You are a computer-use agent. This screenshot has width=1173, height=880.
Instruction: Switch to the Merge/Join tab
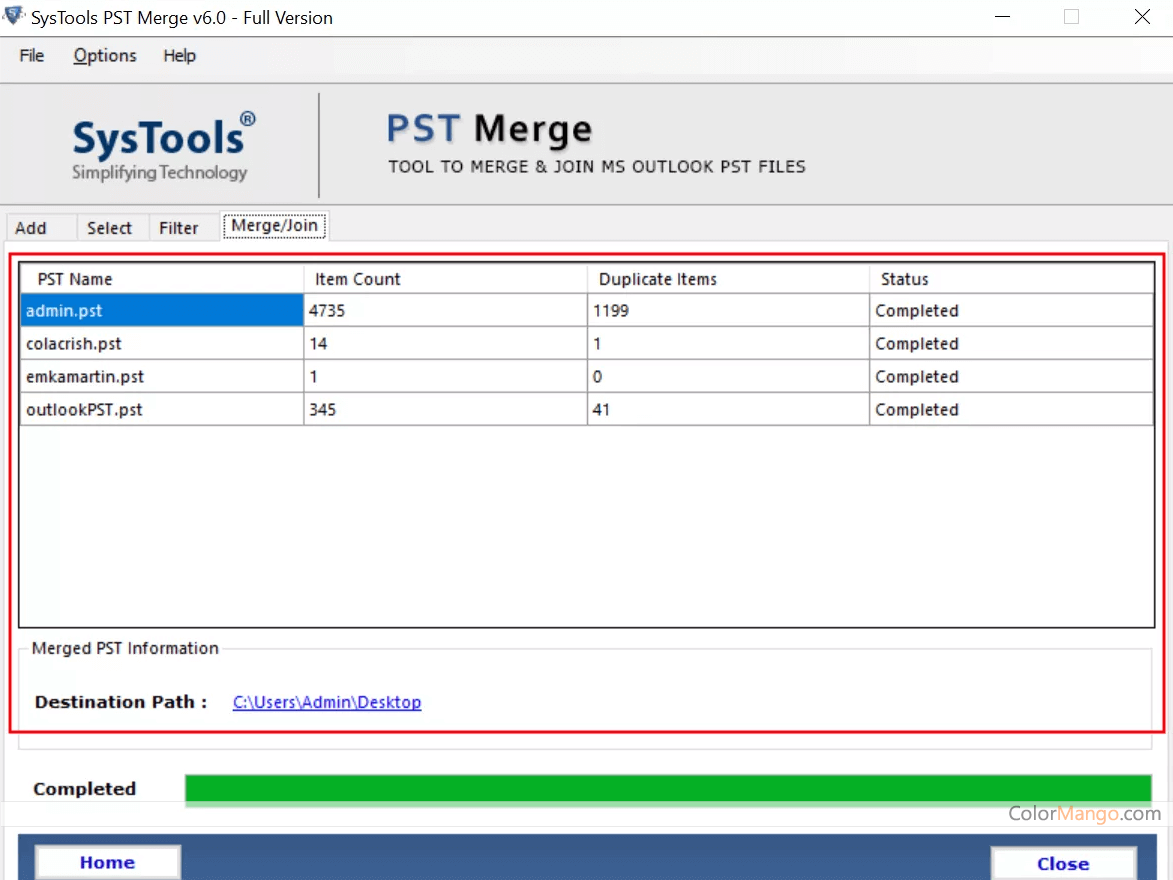click(273, 225)
